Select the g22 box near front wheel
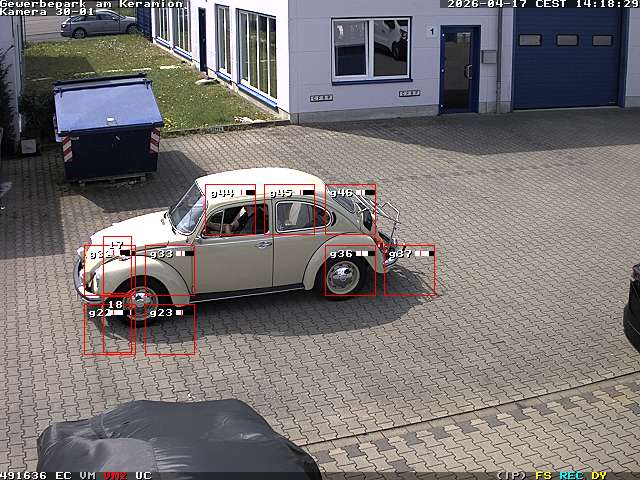Viewport: 640px width, 480px height. coord(94,330)
